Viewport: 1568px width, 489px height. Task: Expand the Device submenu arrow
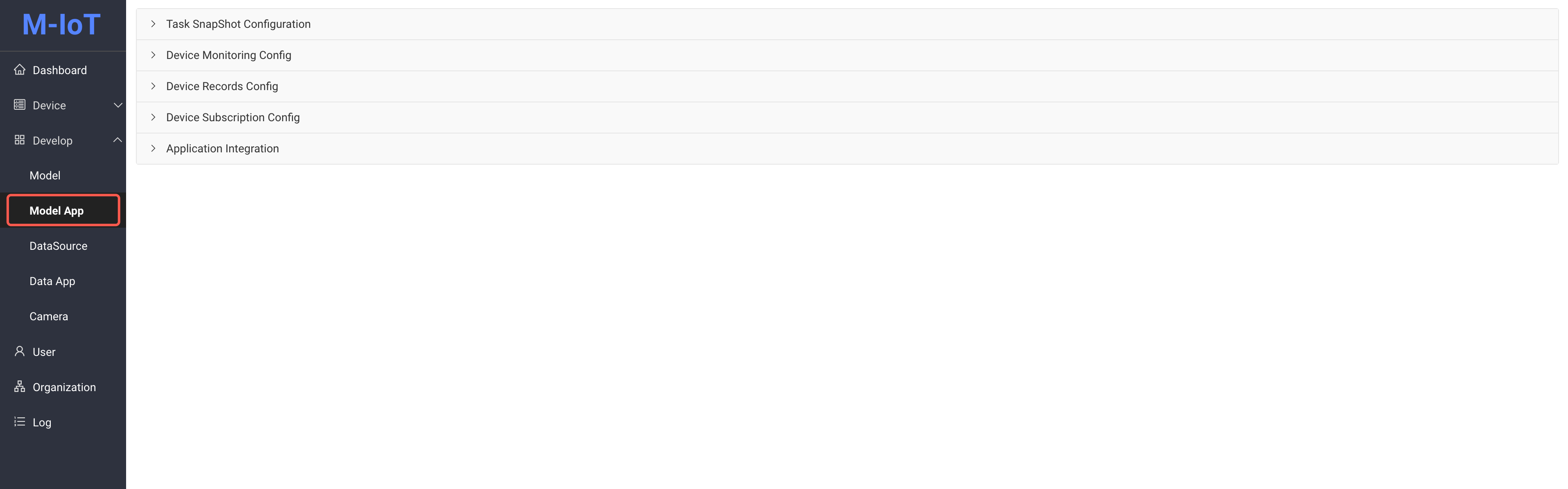[117, 105]
